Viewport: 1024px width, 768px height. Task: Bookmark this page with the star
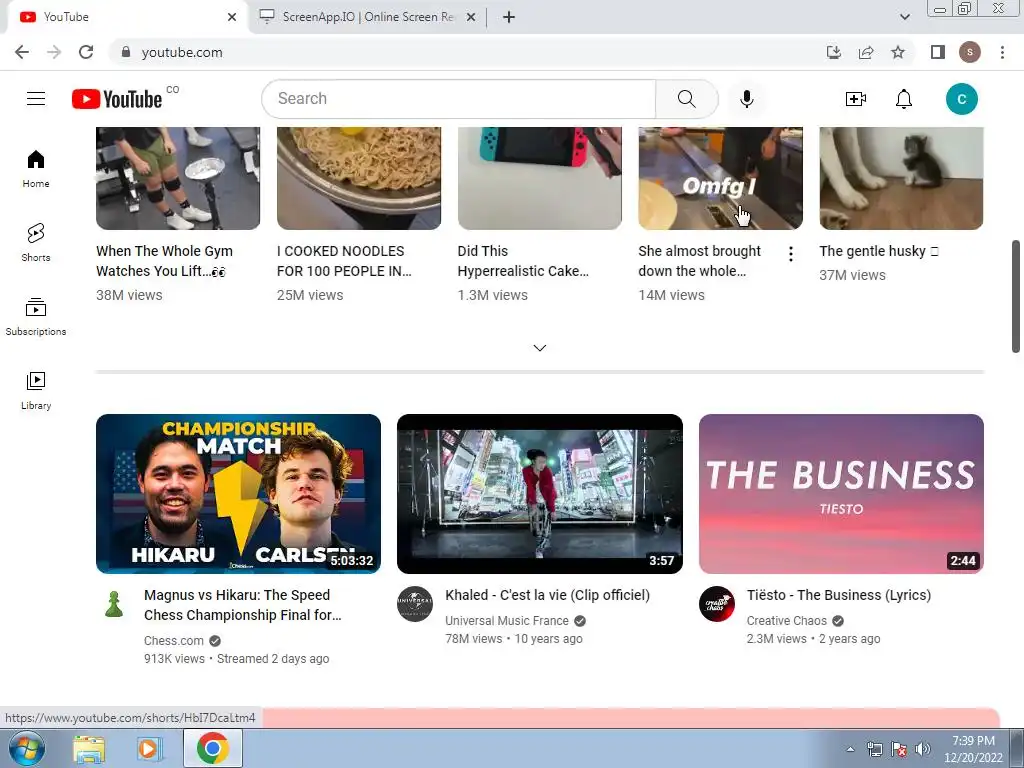click(x=898, y=52)
